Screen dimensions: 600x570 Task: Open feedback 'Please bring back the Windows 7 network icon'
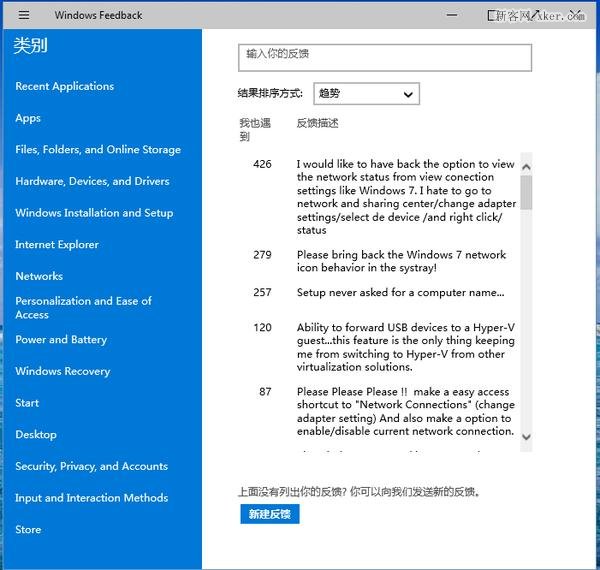(x=401, y=261)
